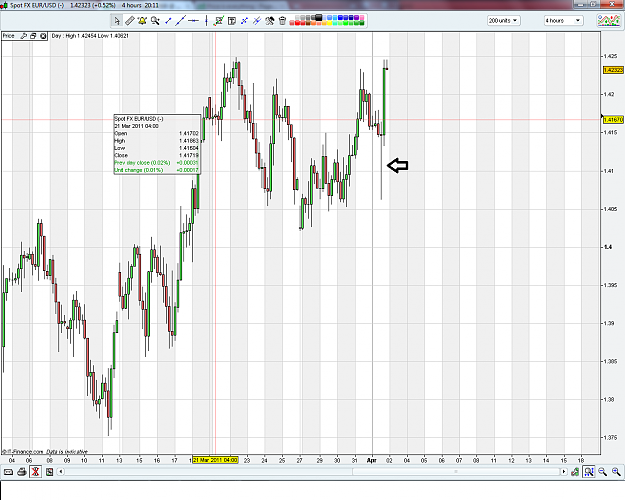Click the left arrow of the horizontal scrollbar

point(61,472)
